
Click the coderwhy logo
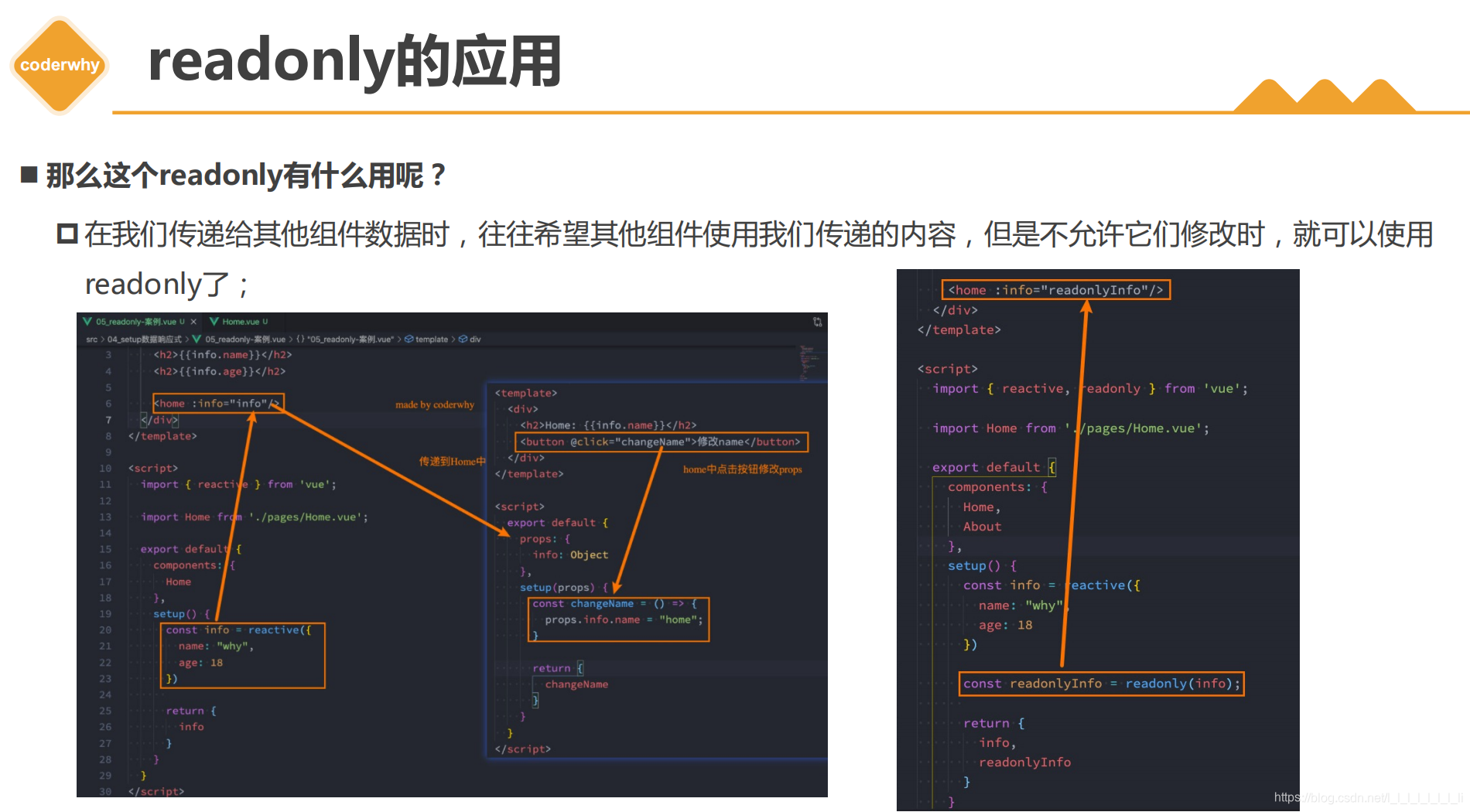(60, 65)
